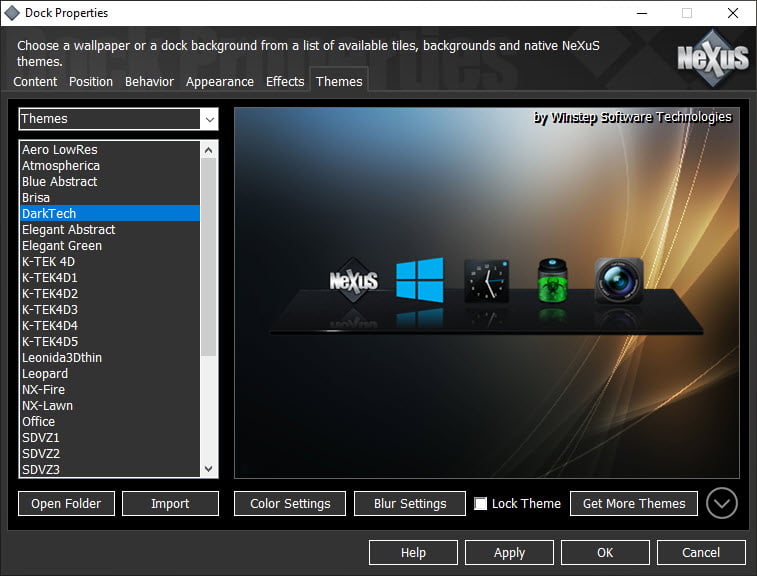Select the Themes tab
The image size is (757, 576).
(x=339, y=82)
